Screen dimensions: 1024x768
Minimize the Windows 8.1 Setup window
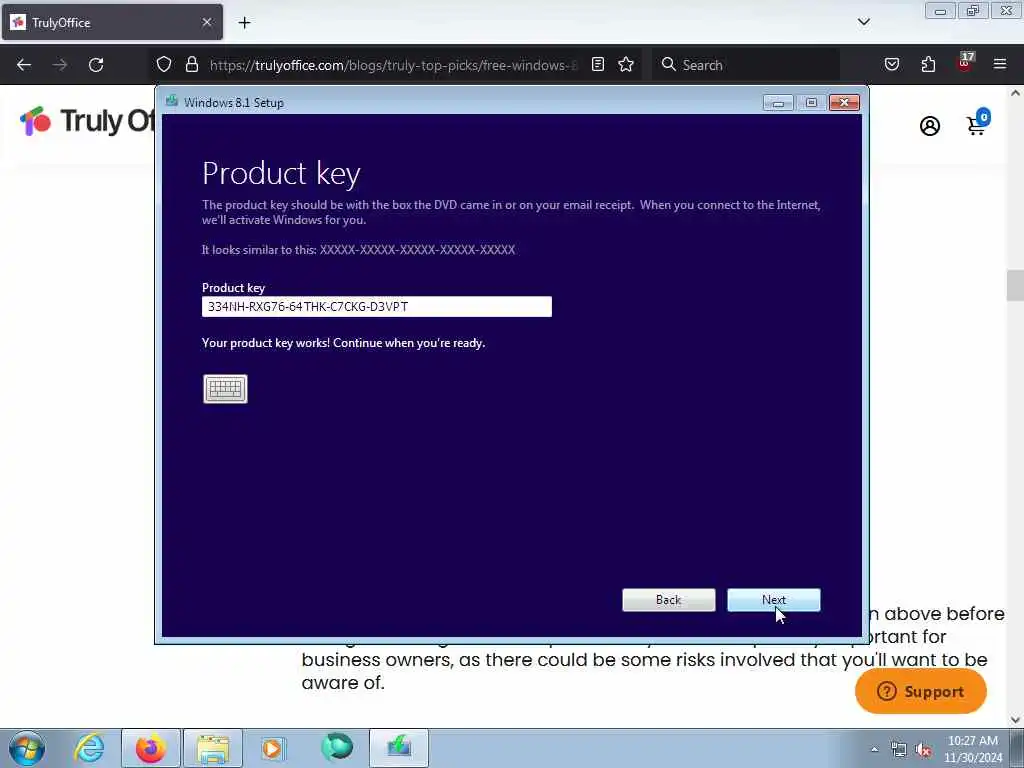click(x=778, y=103)
